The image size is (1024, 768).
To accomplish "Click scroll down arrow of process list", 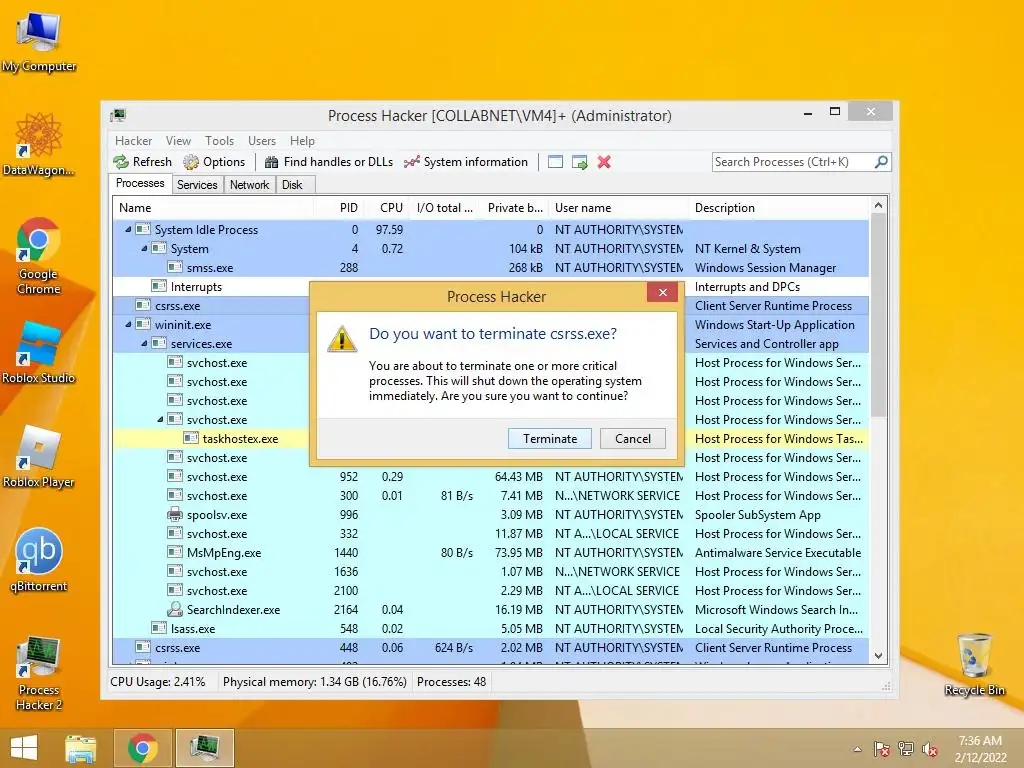I will coord(878,656).
